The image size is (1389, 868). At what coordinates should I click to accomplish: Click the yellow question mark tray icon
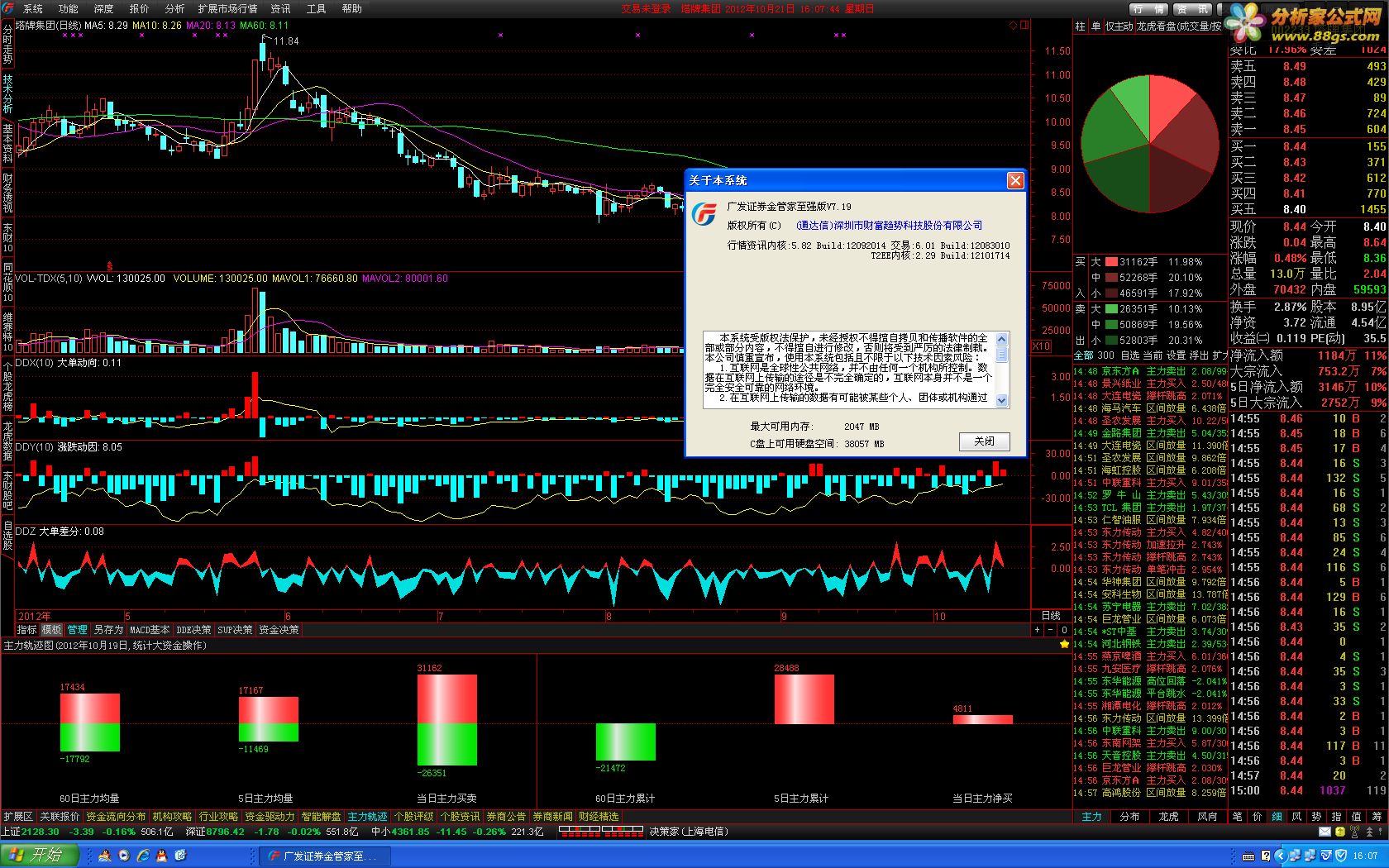tap(1266, 856)
